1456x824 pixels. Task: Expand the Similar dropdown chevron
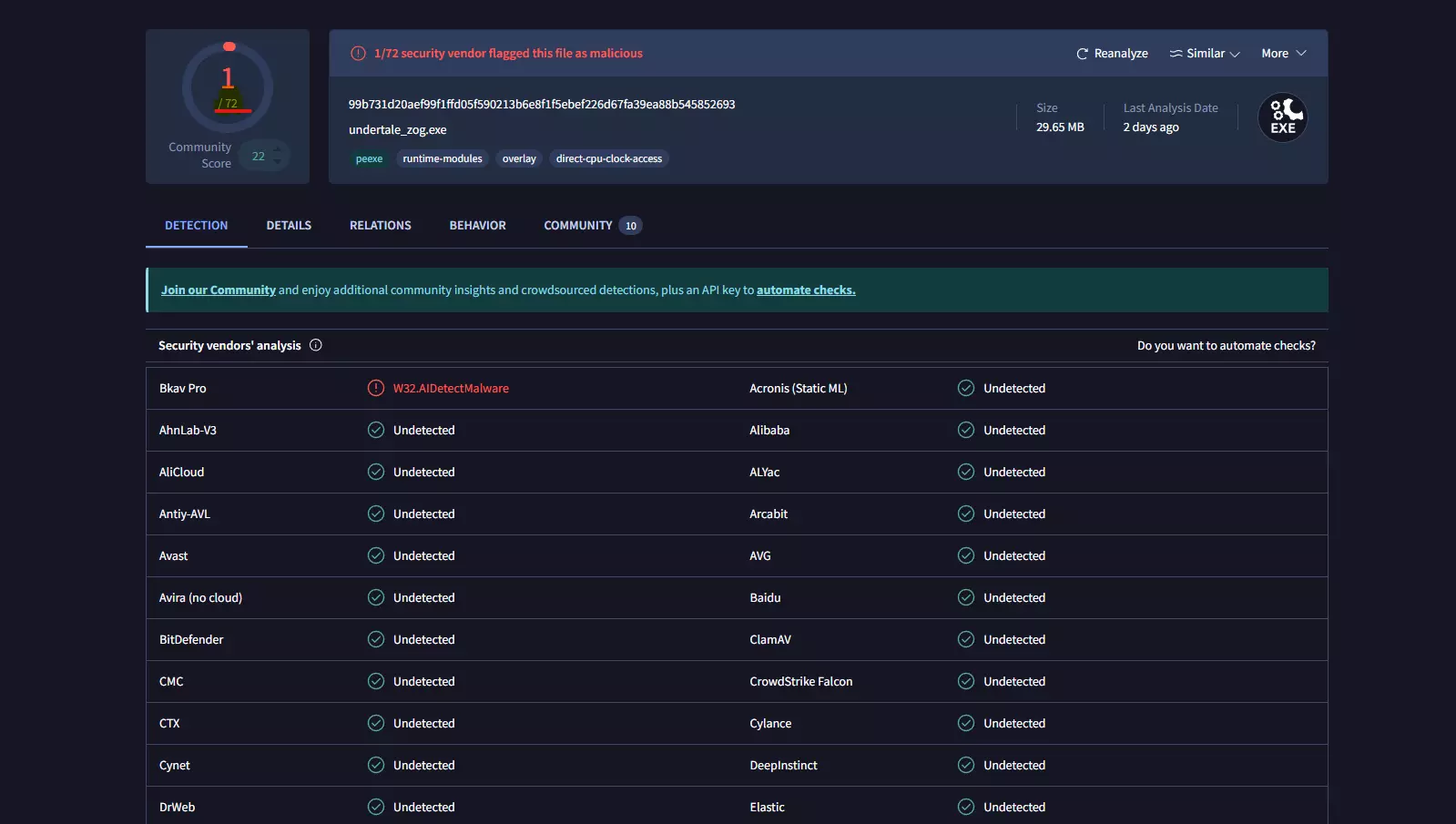pyautogui.click(x=1235, y=54)
